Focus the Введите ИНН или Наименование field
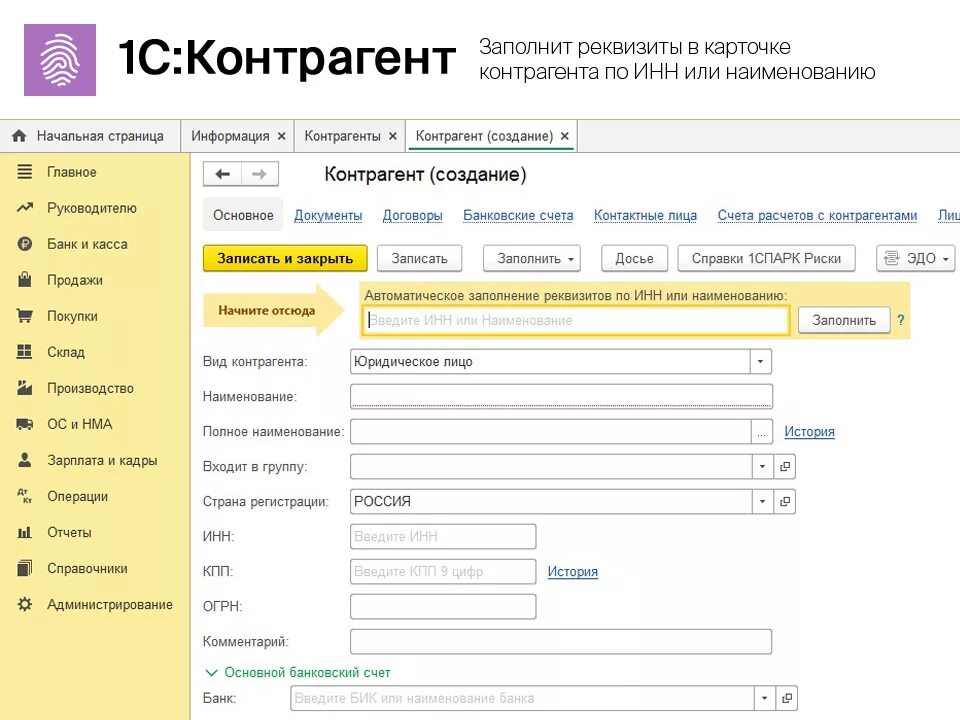Image resolution: width=960 pixels, height=720 pixels. tap(576, 320)
